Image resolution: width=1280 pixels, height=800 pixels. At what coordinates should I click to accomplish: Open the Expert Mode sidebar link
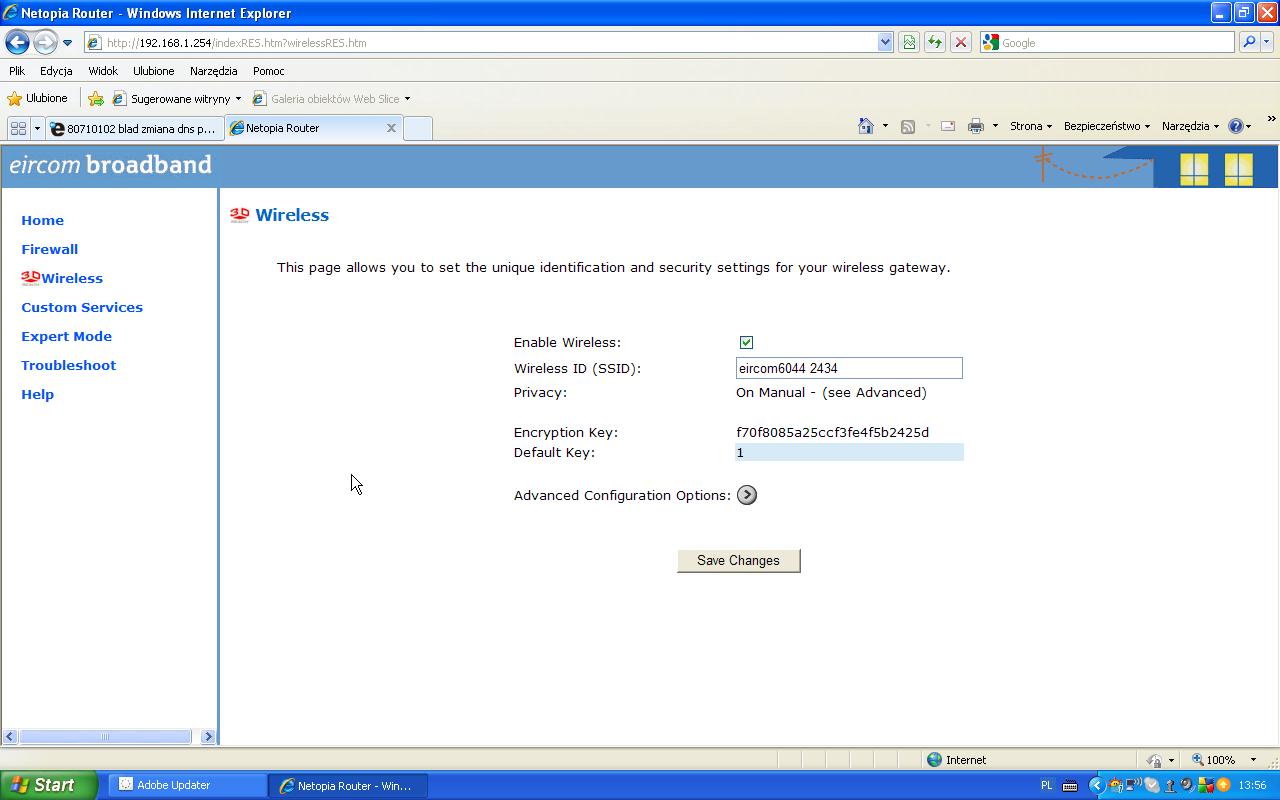coord(66,336)
